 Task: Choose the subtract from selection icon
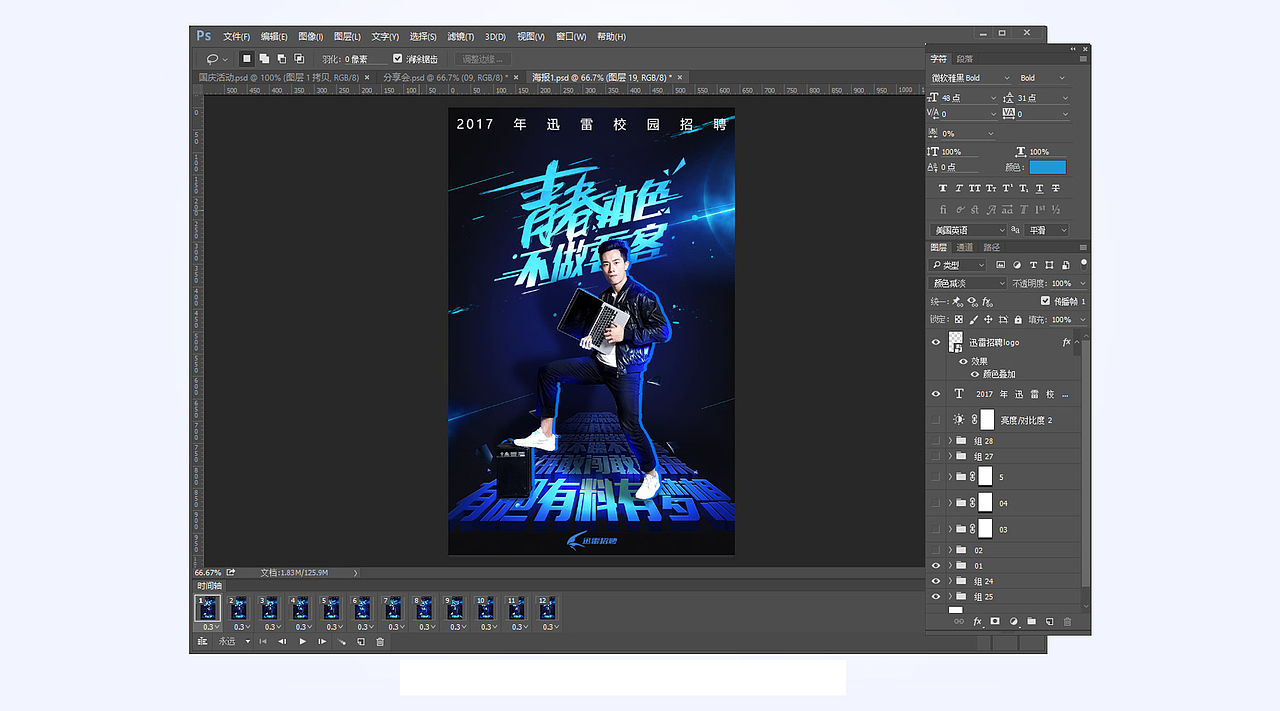(281, 59)
